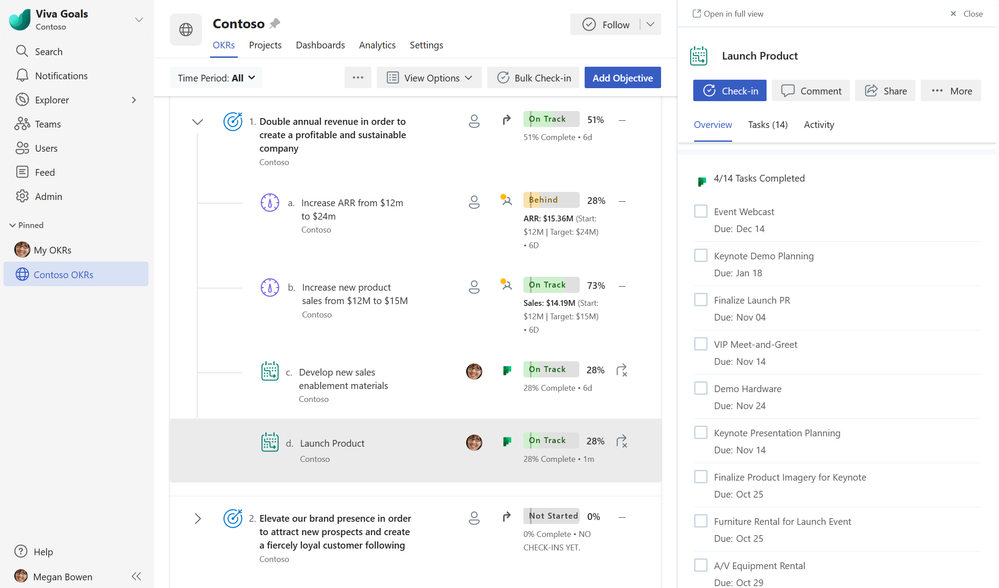Switch to the Dashboards tab

coord(320,45)
